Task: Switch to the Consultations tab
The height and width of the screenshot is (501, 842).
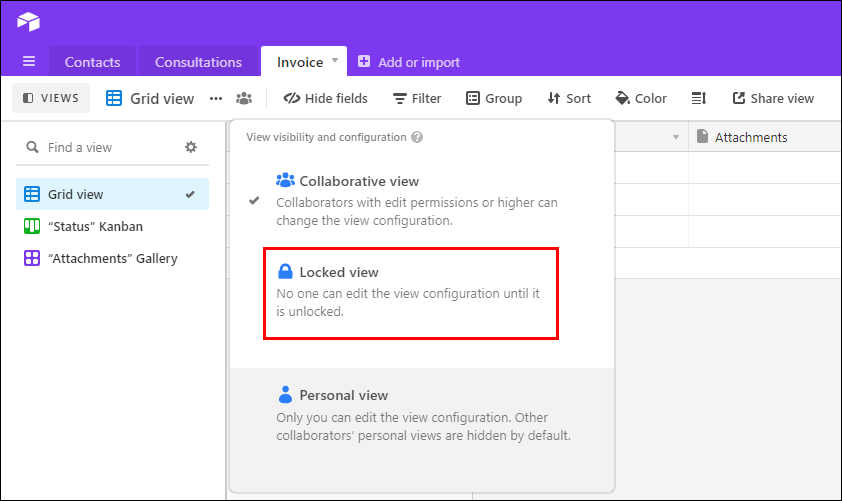Action: pyautogui.click(x=198, y=62)
